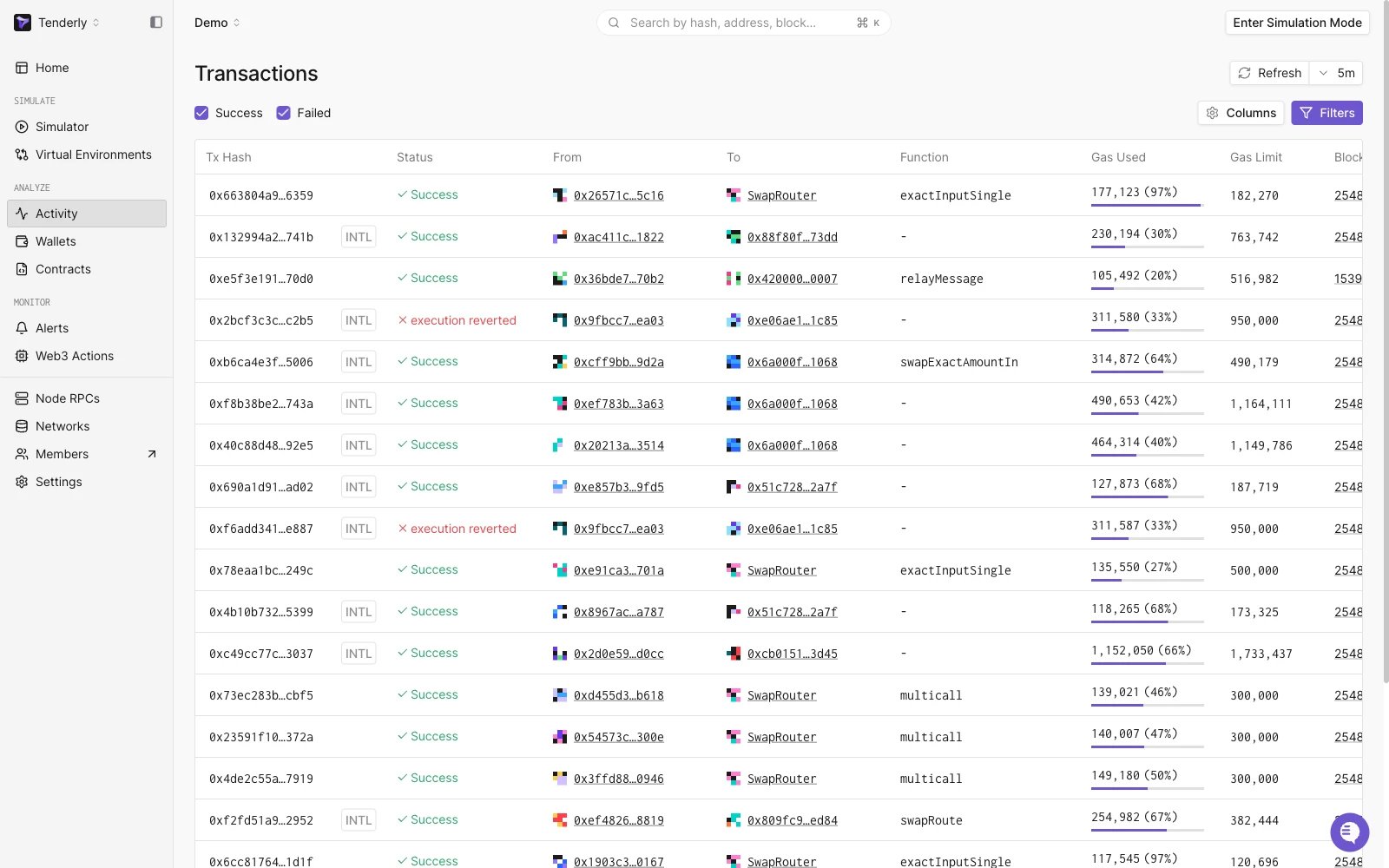Screen dimensions: 1389x868
Task: Refresh the transactions list
Action: click(x=1269, y=73)
